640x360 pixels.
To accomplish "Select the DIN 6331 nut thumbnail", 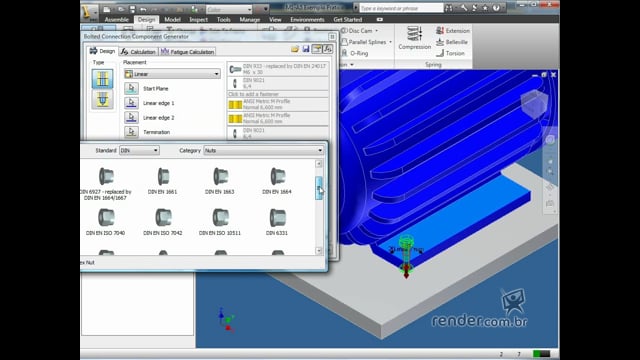I will [277, 222].
